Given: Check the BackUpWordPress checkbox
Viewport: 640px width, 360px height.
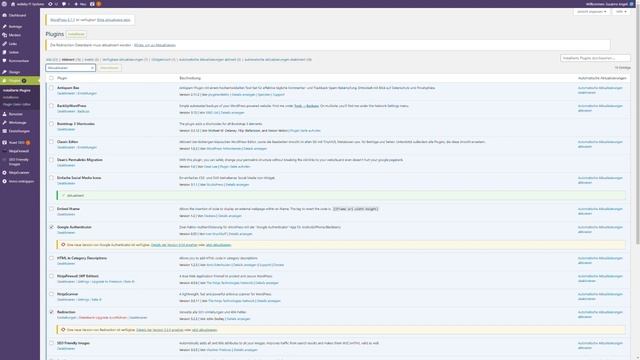Looking at the screenshot, I should (x=51, y=106).
